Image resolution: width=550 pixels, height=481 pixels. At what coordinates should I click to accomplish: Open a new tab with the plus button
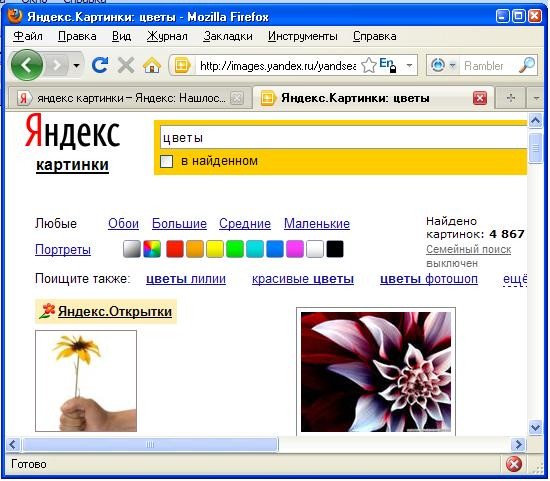click(x=511, y=98)
